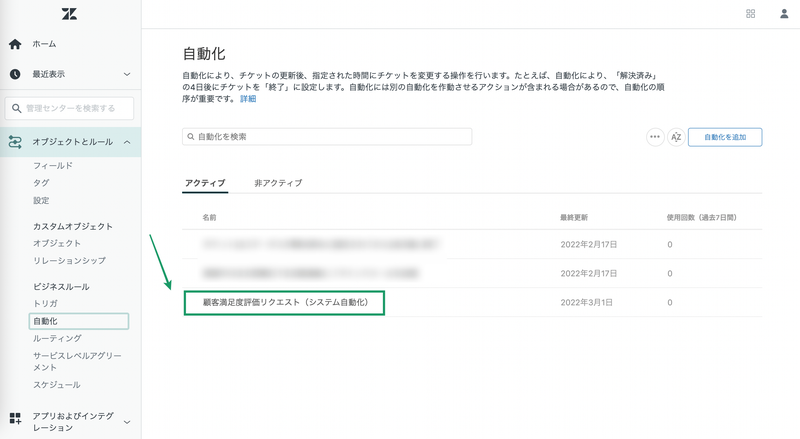Select the アクティブ tab
This screenshot has width=800, height=439.
(205, 183)
